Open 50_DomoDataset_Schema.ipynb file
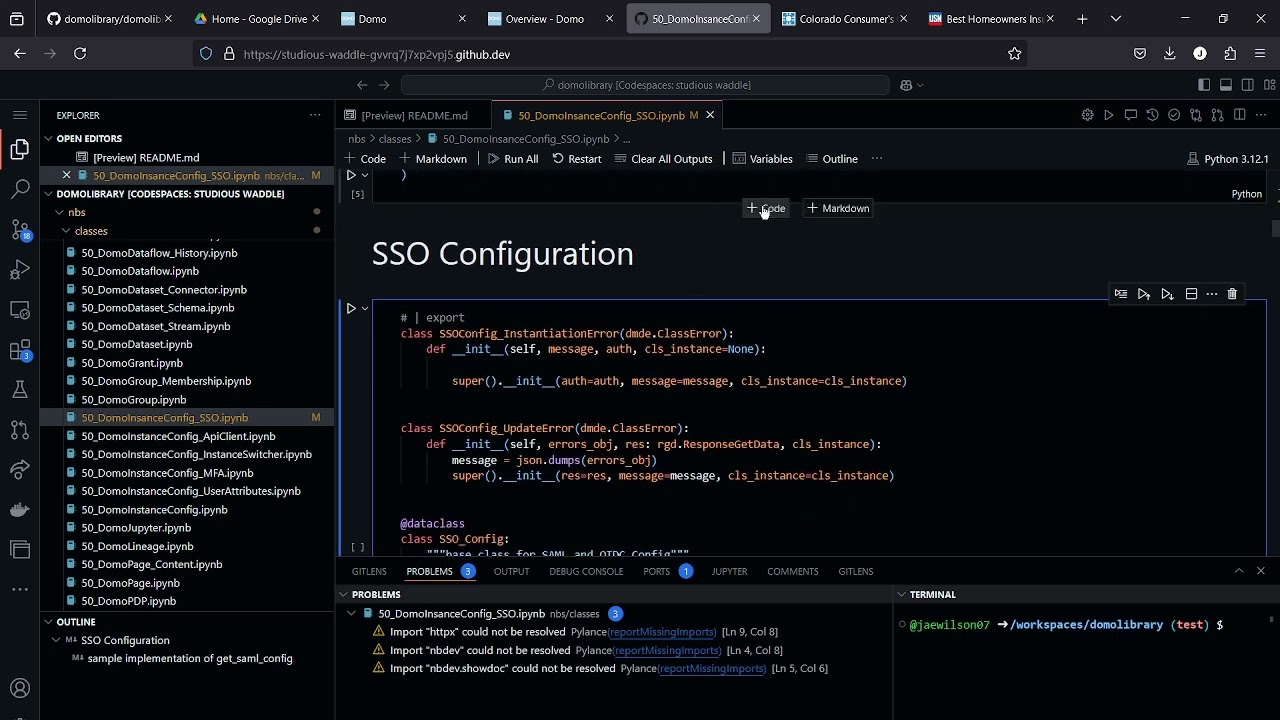 pos(158,308)
